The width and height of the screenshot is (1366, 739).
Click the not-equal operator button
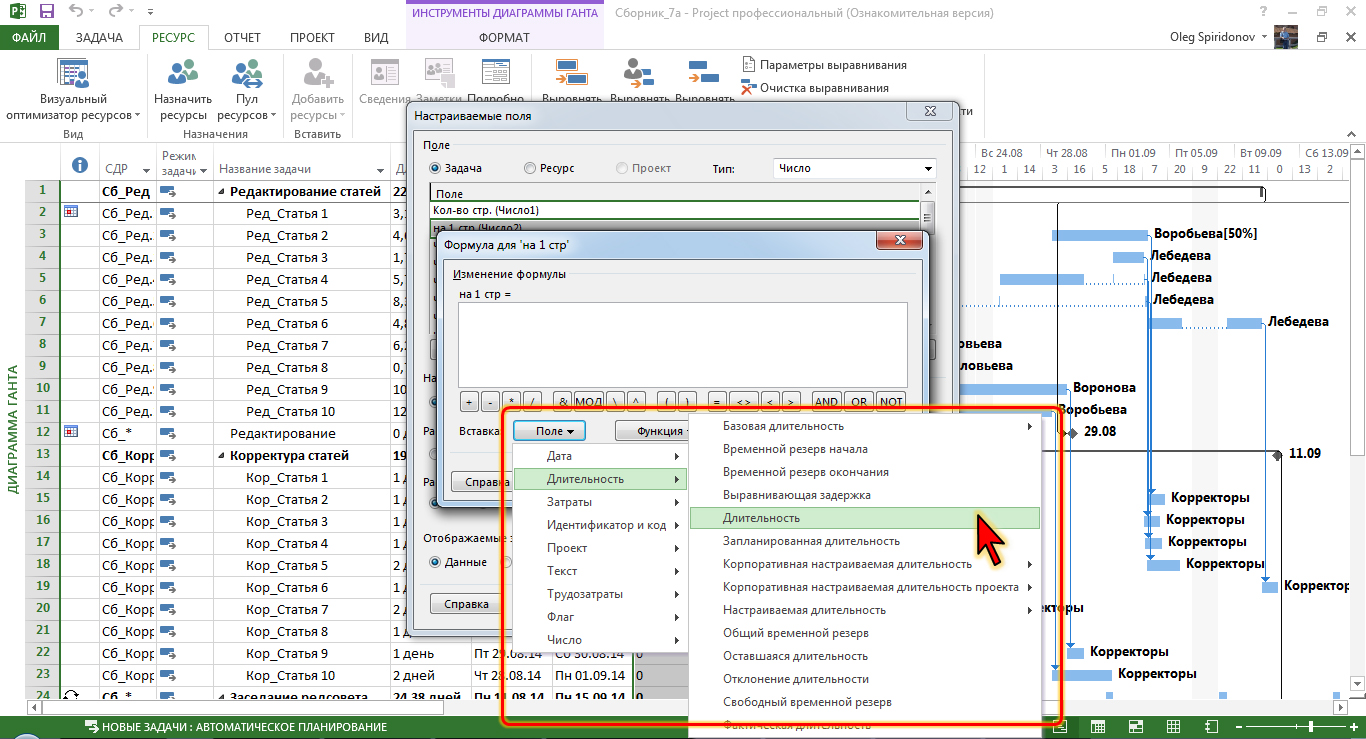743,402
